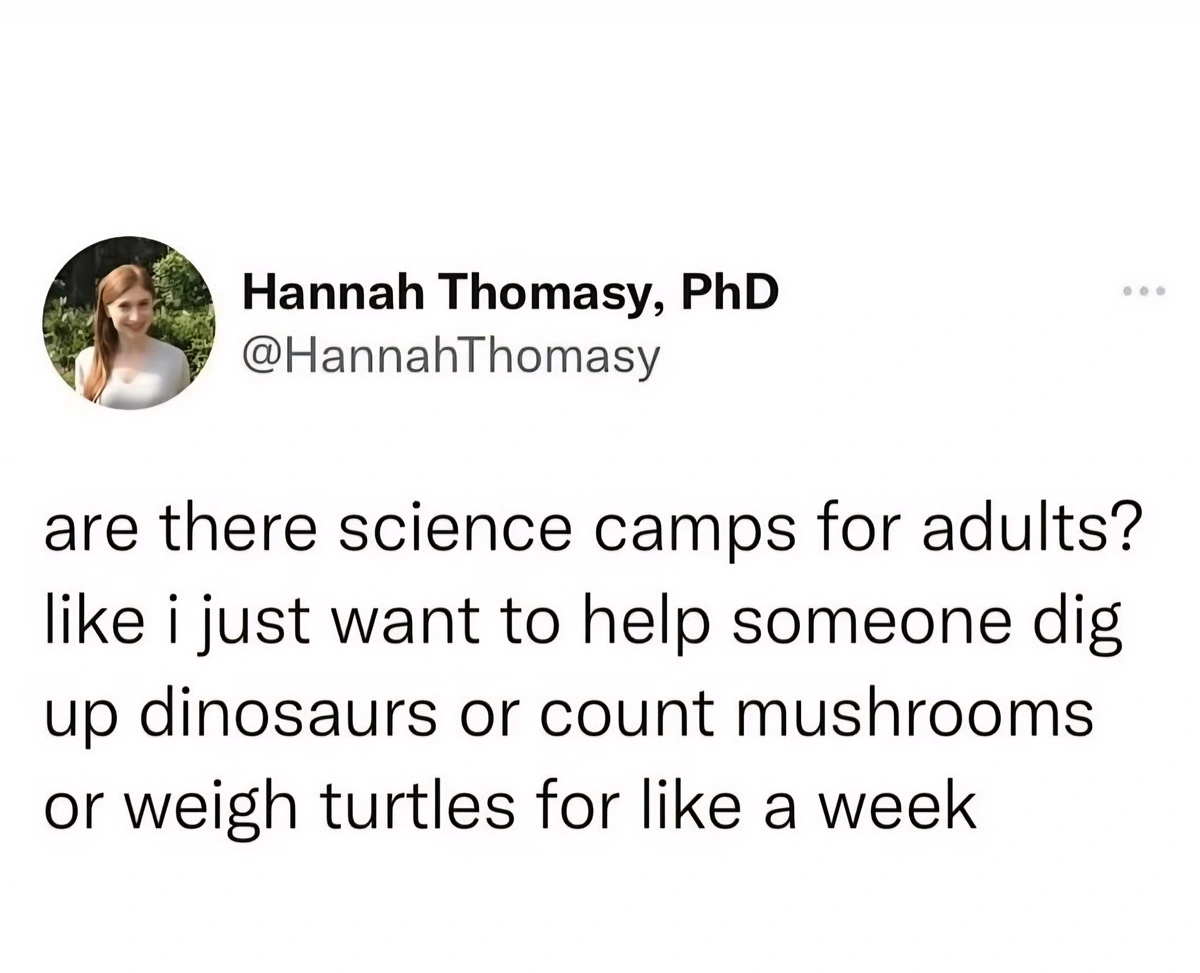
Task: Click the word "weigh" in the tweet
Action: (x=201, y=806)
